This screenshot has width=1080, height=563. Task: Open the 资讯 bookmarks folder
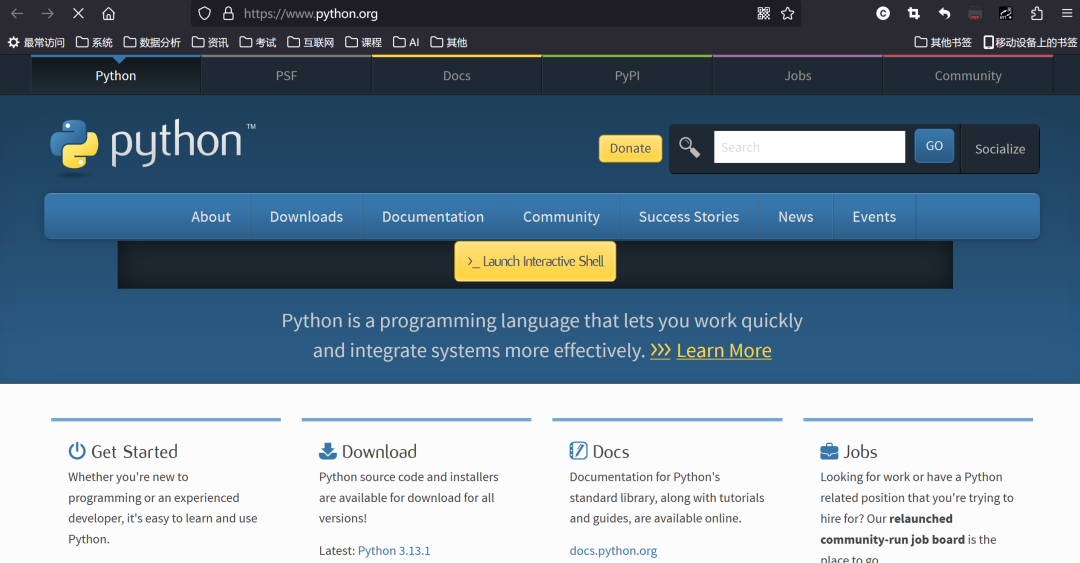209,42
